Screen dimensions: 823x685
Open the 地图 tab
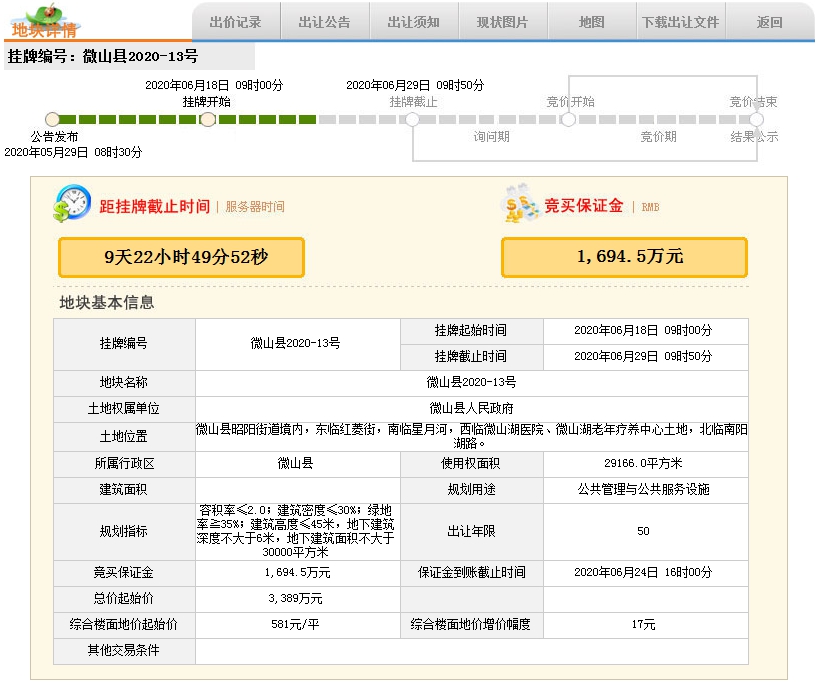coord(592,22)
